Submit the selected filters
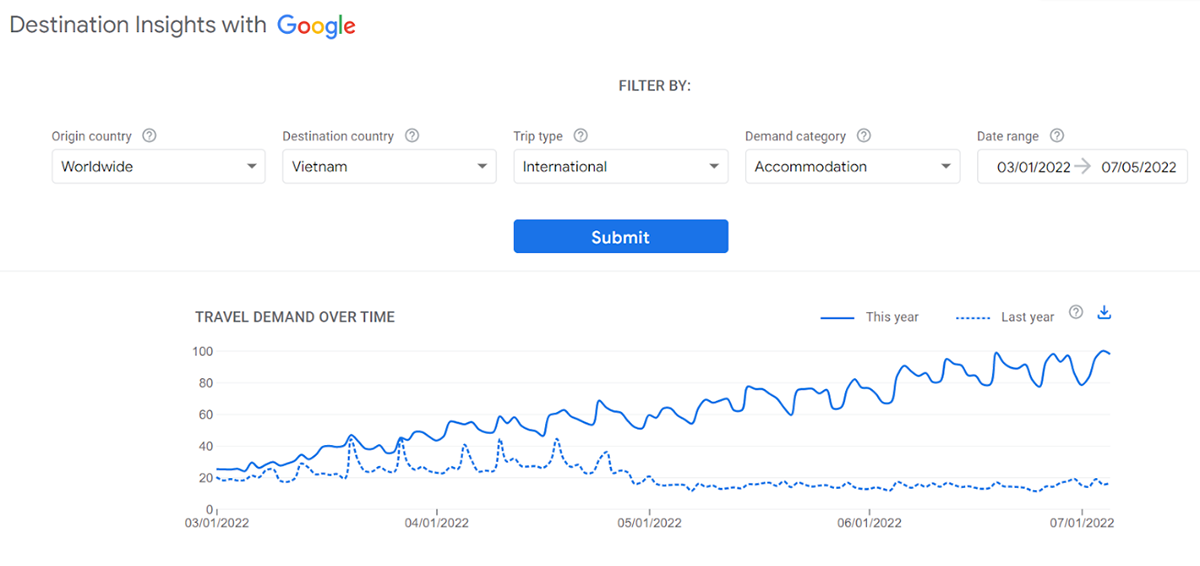This screenshot has height=566, width=1200. click(x=621, y=237)
